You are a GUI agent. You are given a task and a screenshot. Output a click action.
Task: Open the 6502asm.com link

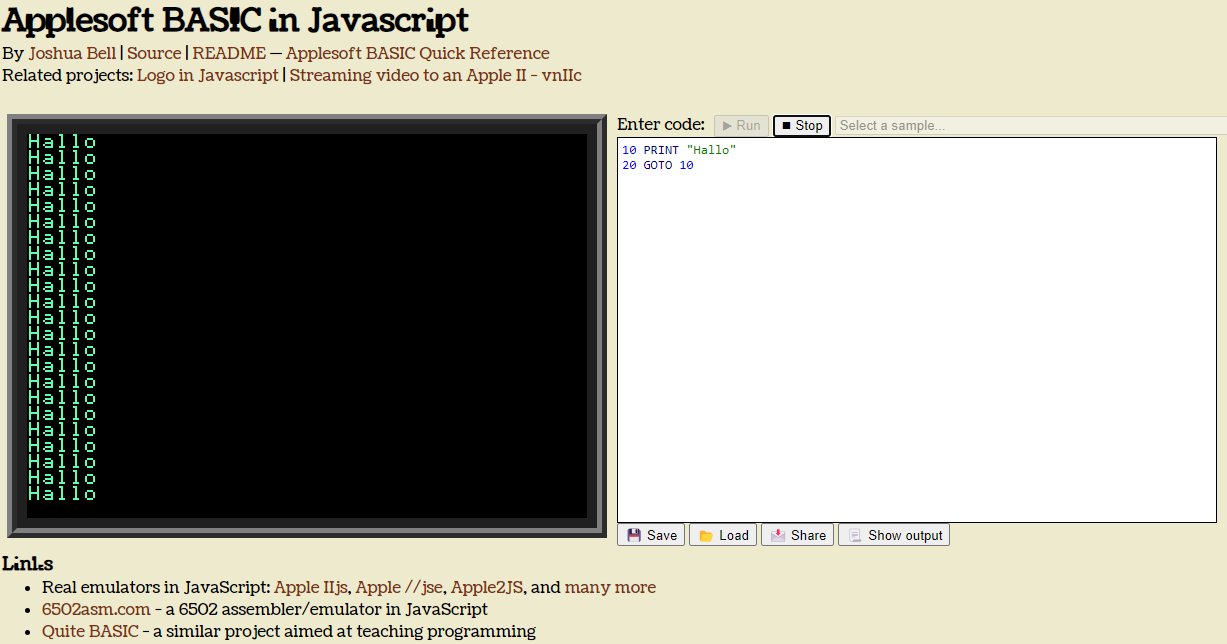pyautogui.click(x=96, y=609)
